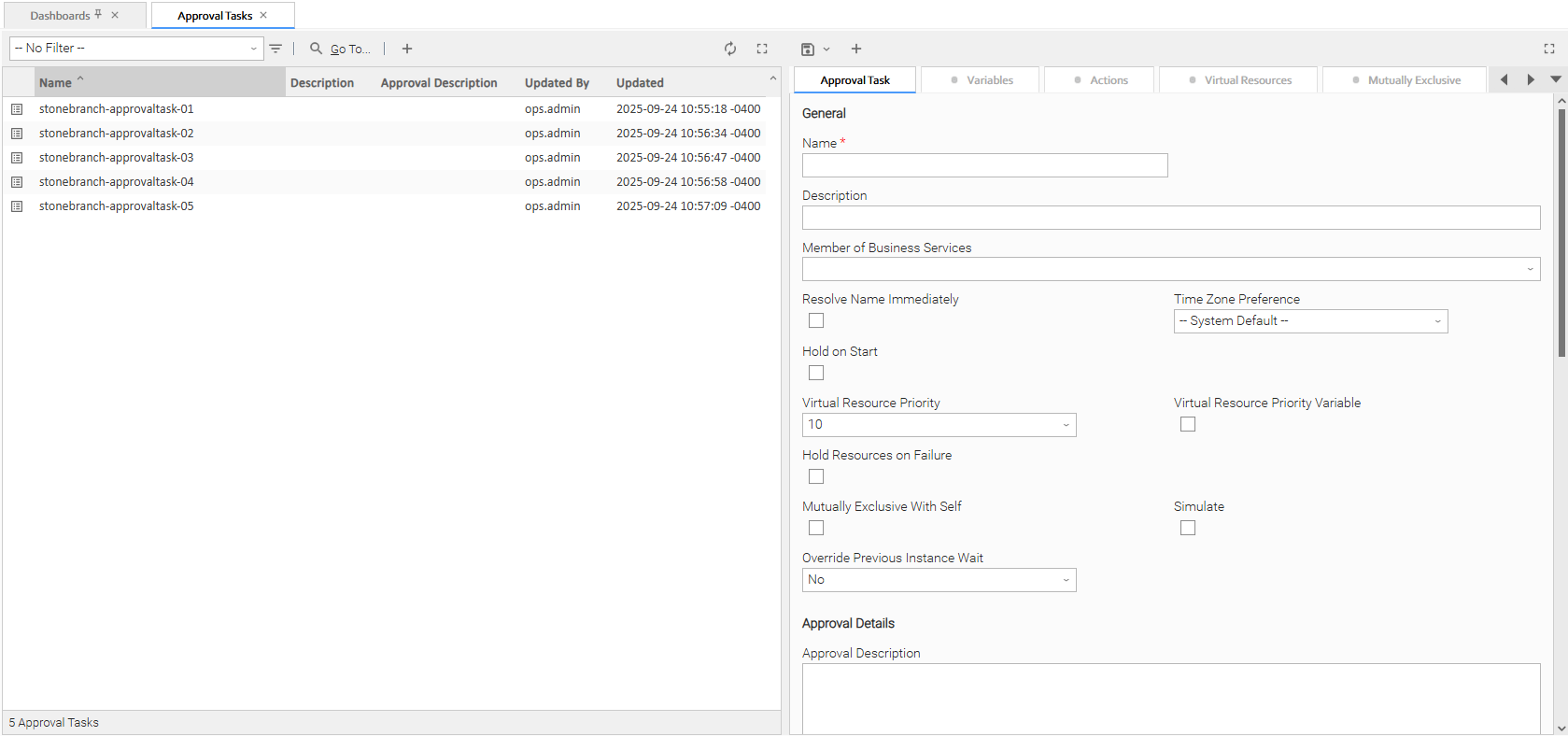Viewport: 1568px width, 736px height.
Task: Enable Resolve Name Immediately checkbox
Action: (816, 320)
